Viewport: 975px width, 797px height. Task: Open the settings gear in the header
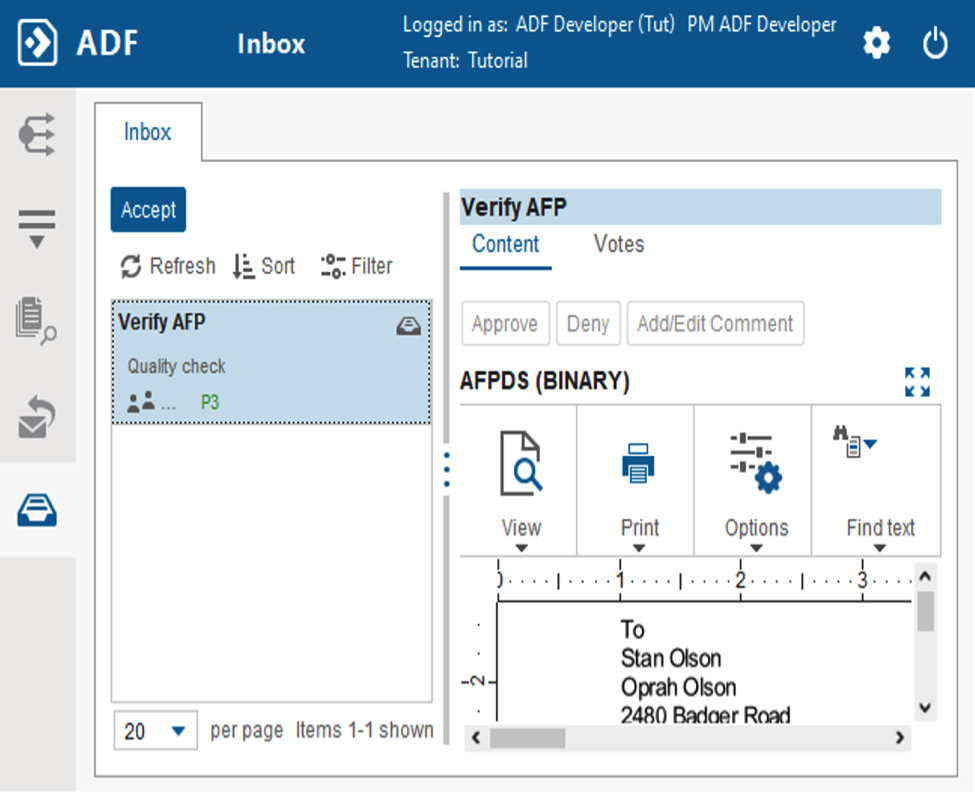pos(876,44)
